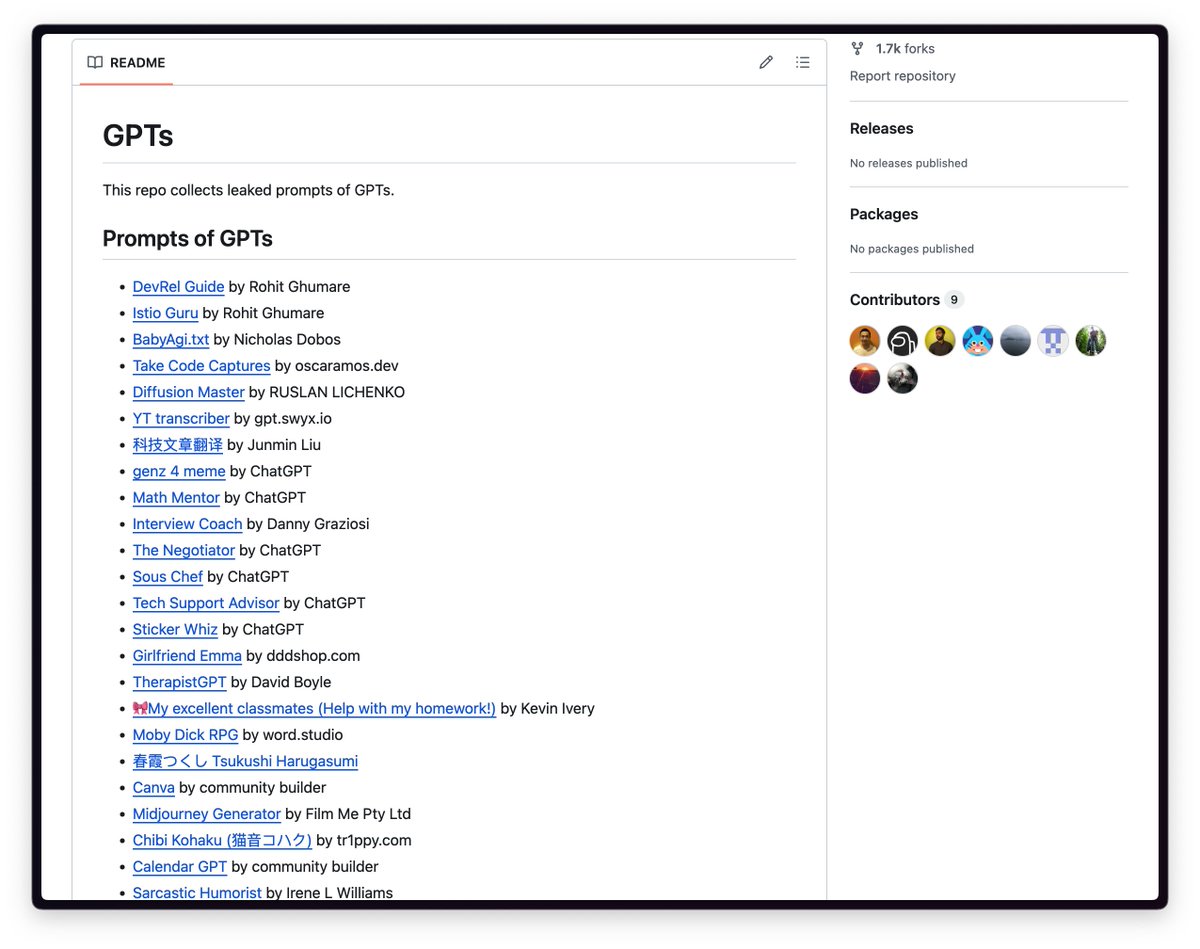Viewport: 1200px width, 949px height.
Task: Open the Moby Dick RPG link
Action: point(185,735)
